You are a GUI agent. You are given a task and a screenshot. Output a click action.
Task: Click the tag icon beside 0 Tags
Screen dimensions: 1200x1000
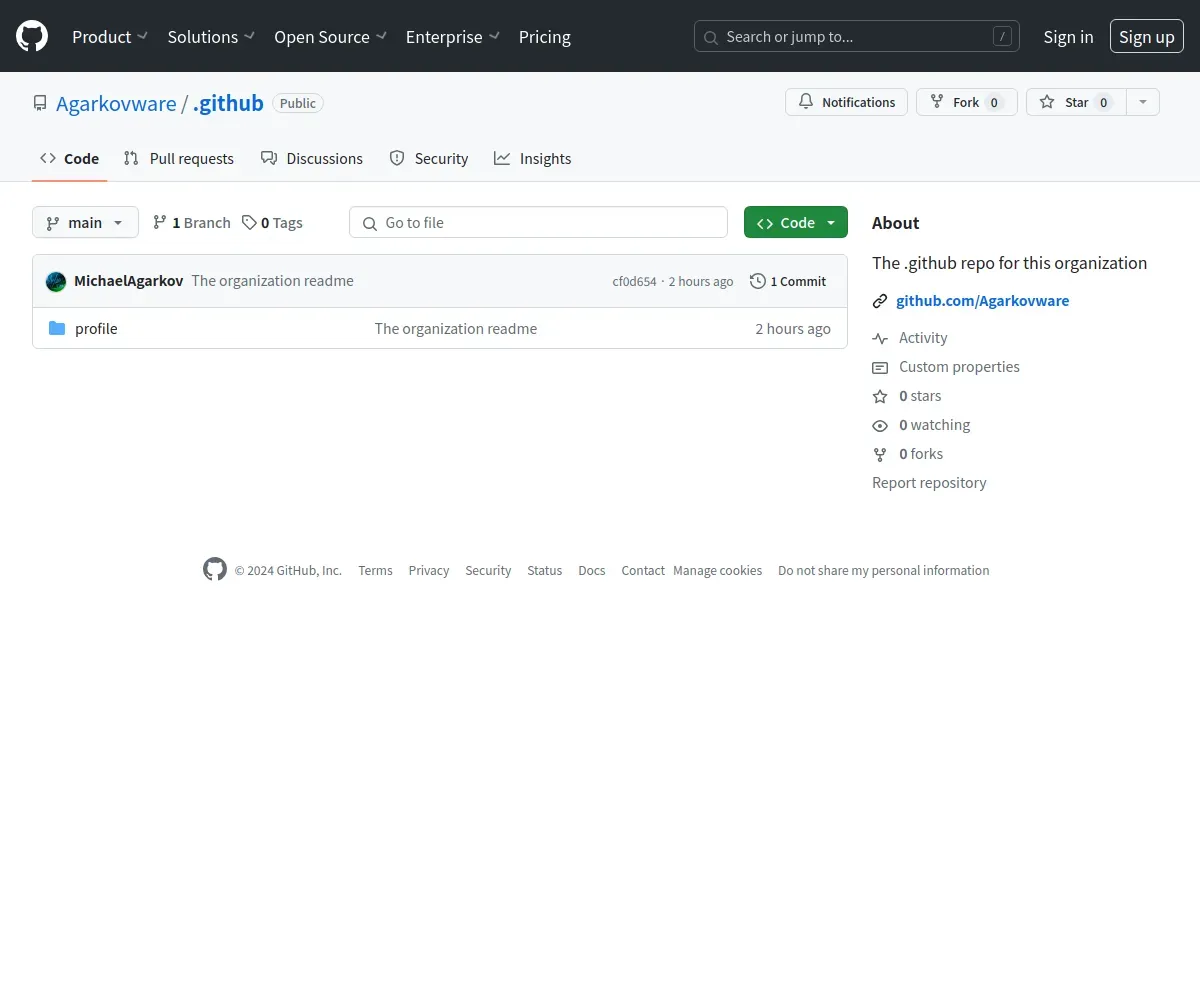(249, 222)
